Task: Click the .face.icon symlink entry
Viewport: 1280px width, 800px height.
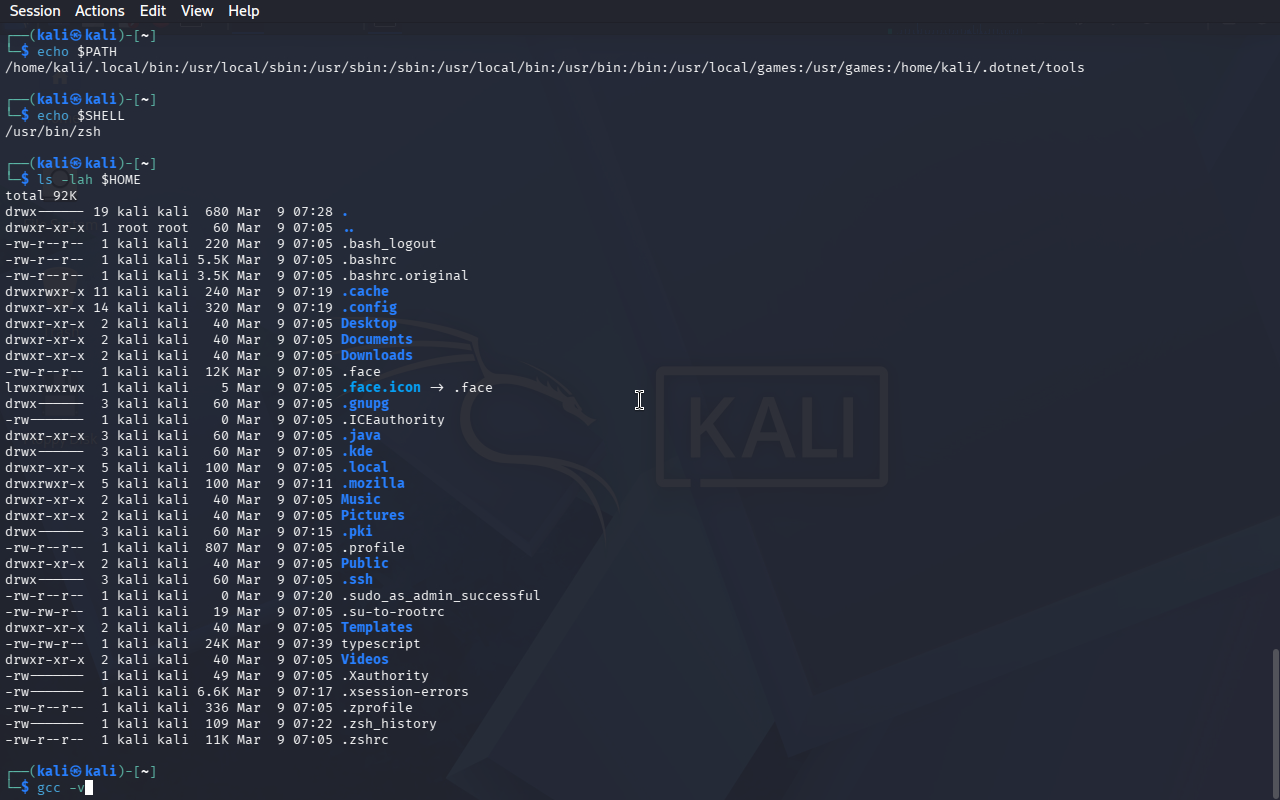Action: 380,388
